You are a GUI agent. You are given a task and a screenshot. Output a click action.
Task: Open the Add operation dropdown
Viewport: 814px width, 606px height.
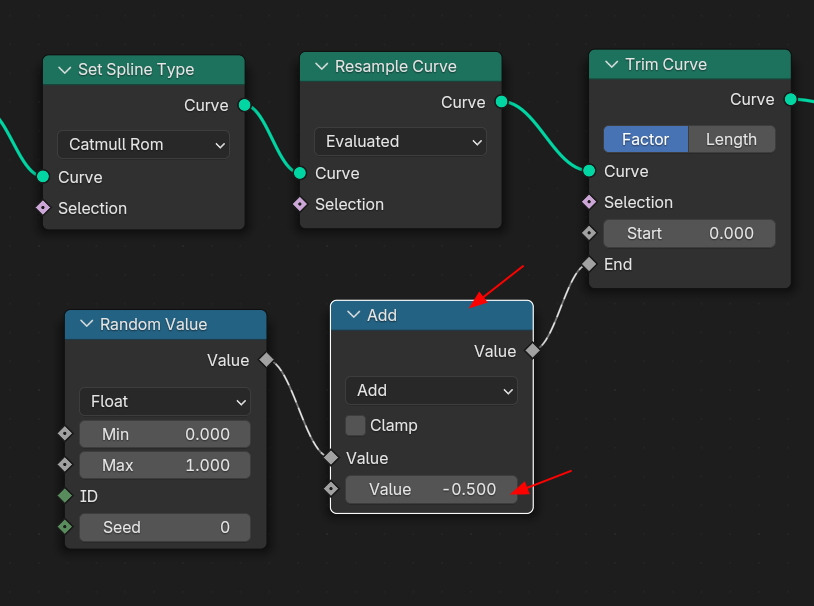point(431,390)
